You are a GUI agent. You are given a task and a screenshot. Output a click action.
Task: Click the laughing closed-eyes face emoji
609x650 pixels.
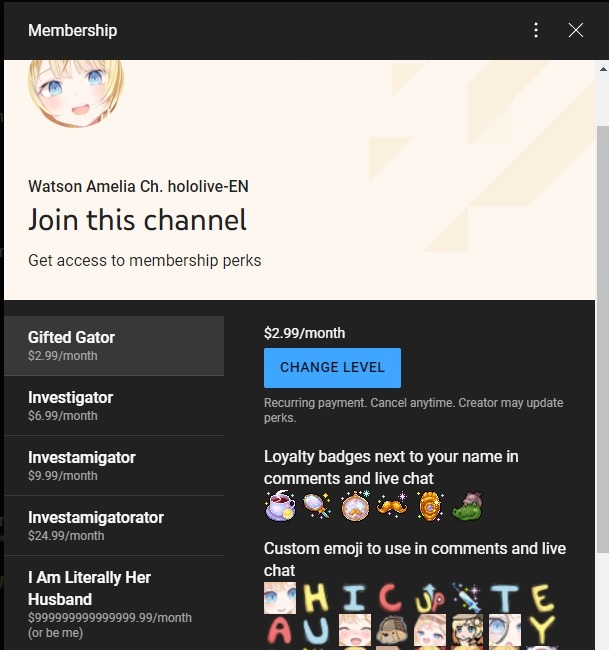(355, 630)
